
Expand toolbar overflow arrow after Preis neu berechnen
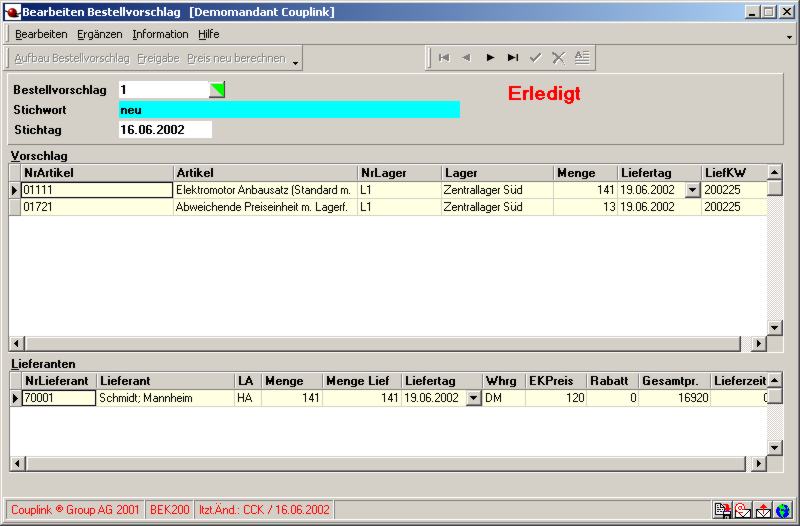(x=296, y=60)
